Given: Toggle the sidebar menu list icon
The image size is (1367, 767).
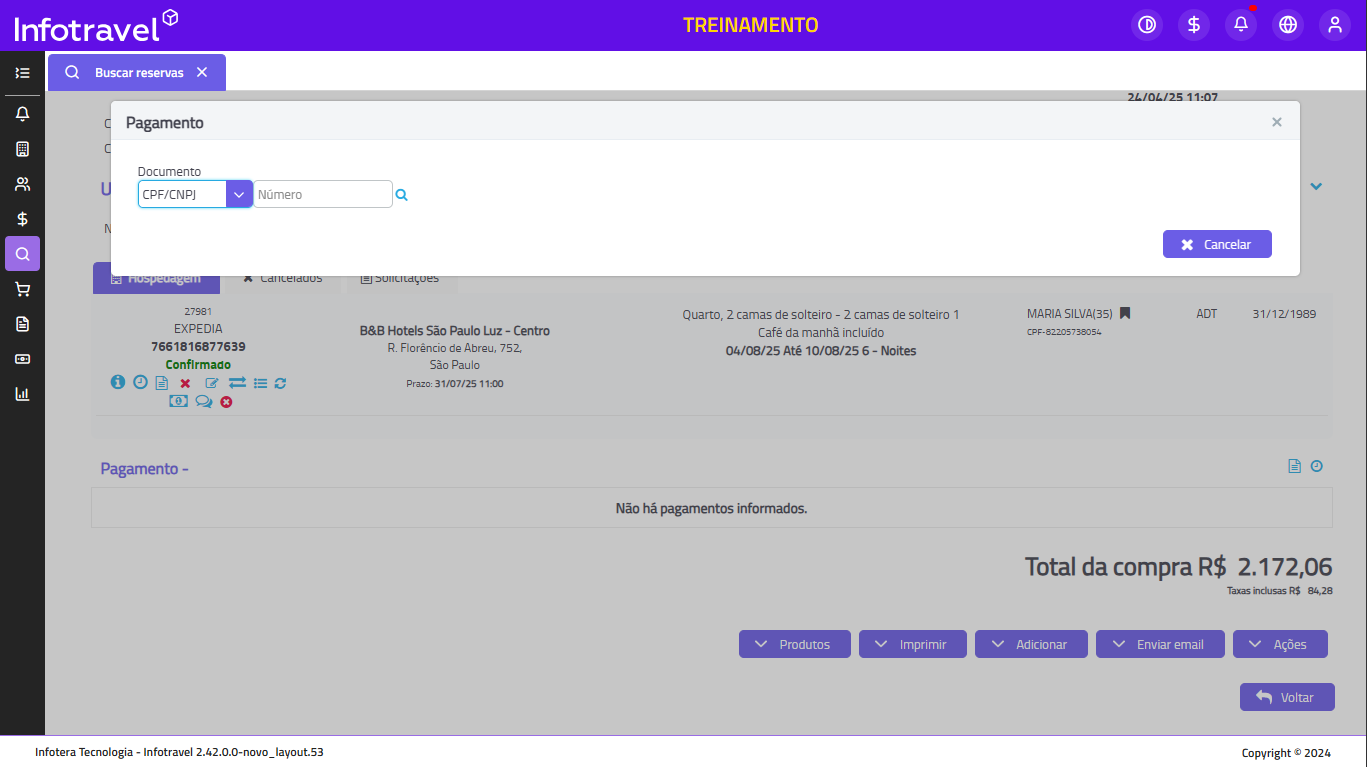Looking at the screenshot, I should click(22, 73).
